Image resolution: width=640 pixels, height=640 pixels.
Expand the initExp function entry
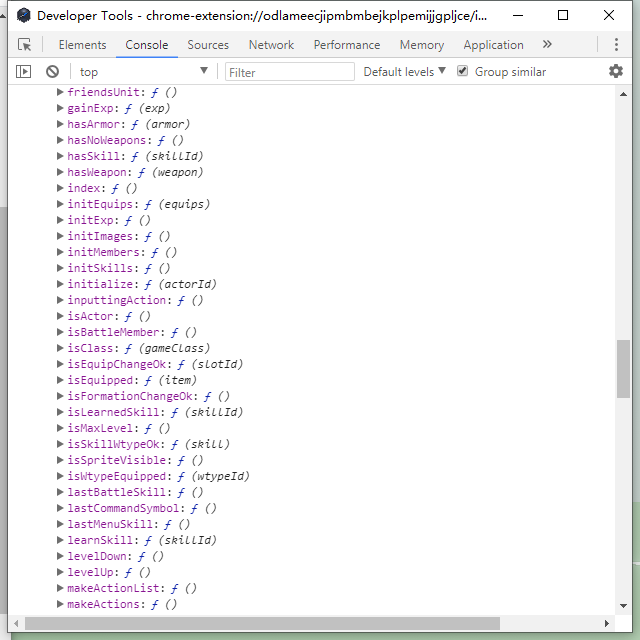pos(60,220)
